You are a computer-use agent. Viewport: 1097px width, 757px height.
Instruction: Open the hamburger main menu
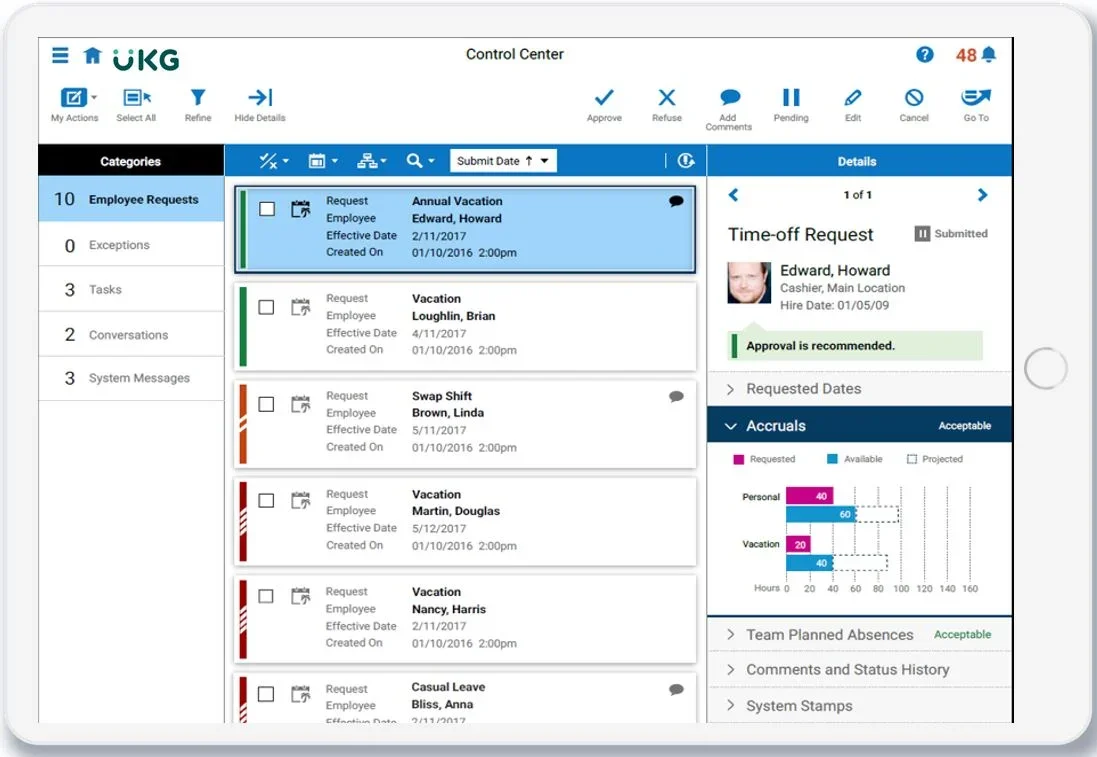pyautogui.click(x=60, y=55)
